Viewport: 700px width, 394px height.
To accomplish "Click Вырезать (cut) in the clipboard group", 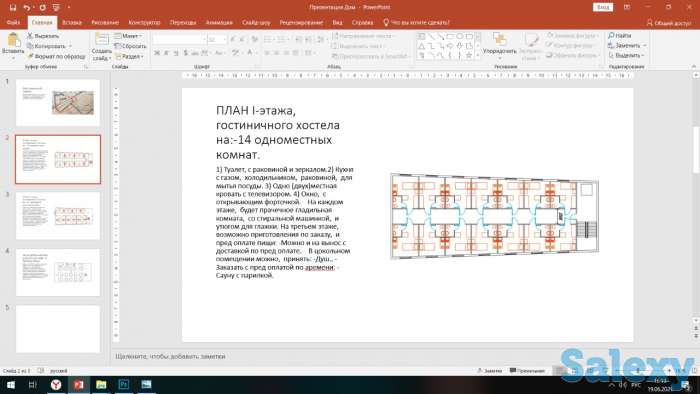I will [43, 36].
